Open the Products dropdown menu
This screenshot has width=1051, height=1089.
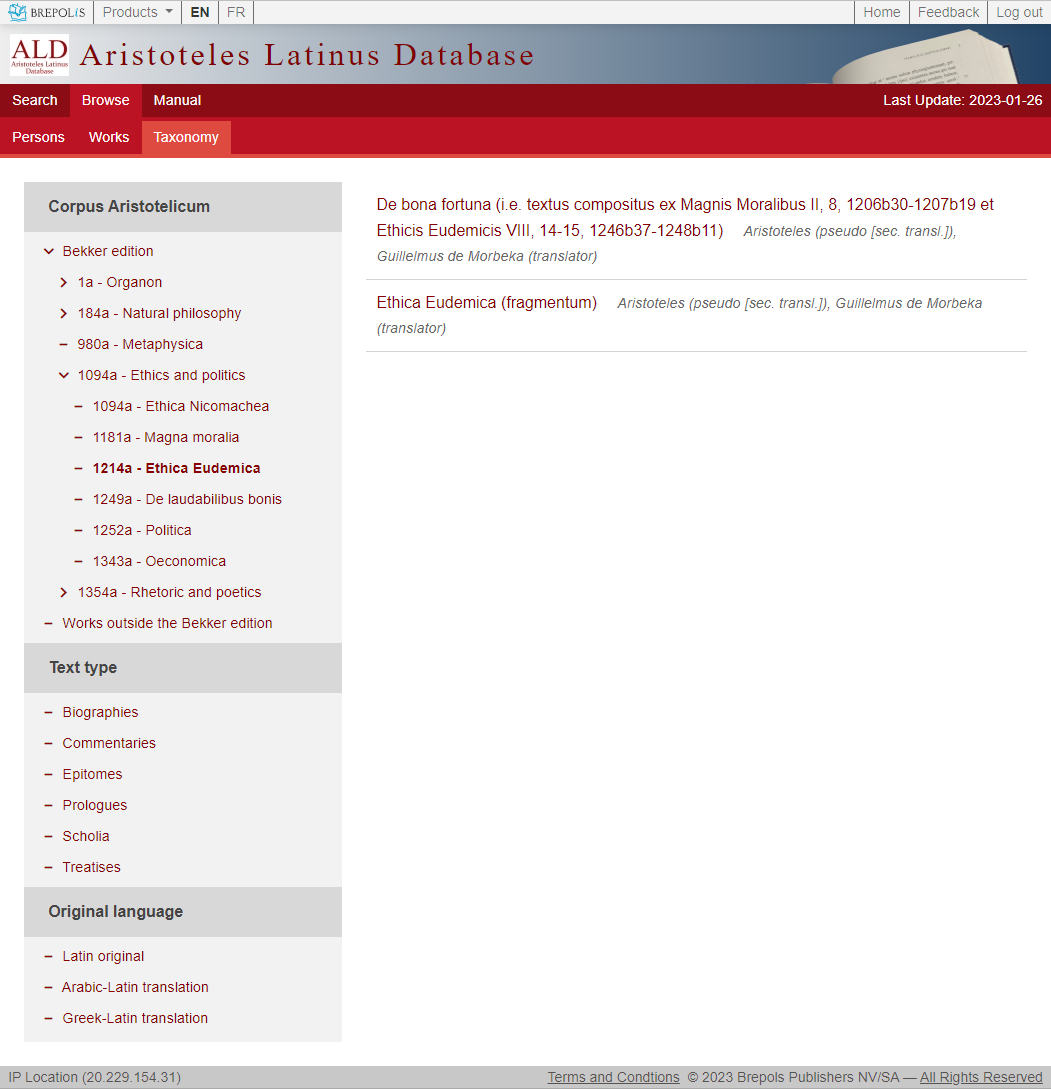(x=136, y=12)
